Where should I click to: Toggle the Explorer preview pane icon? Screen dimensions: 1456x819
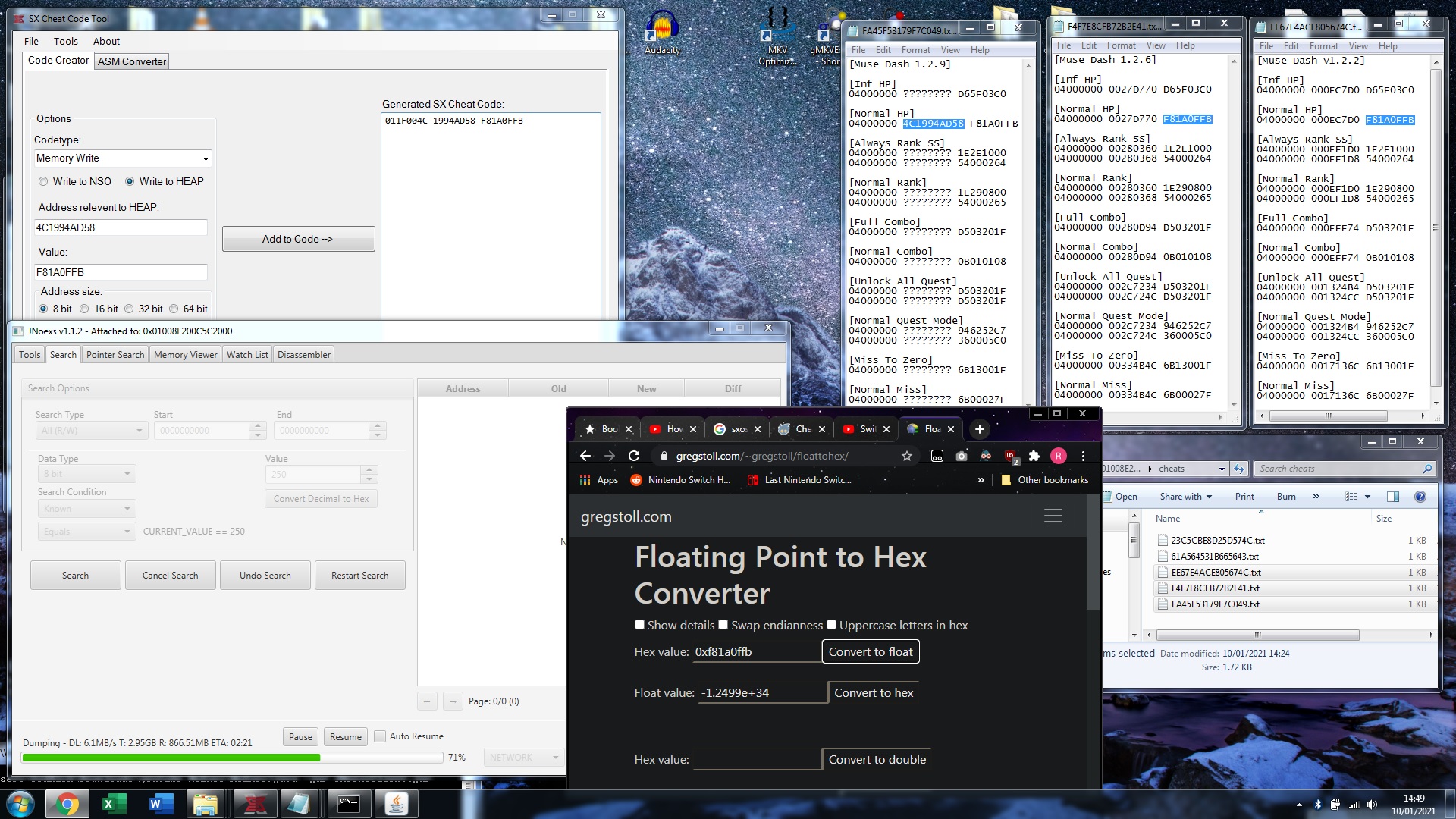click(x=1393, y=497)
